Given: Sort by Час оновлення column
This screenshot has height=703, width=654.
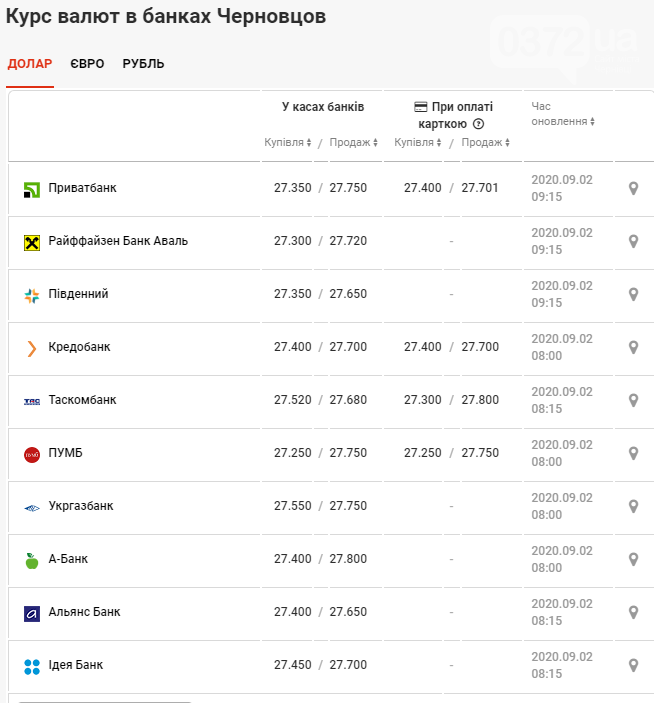Looking at the screenshot, I should (x=563, y=114).
